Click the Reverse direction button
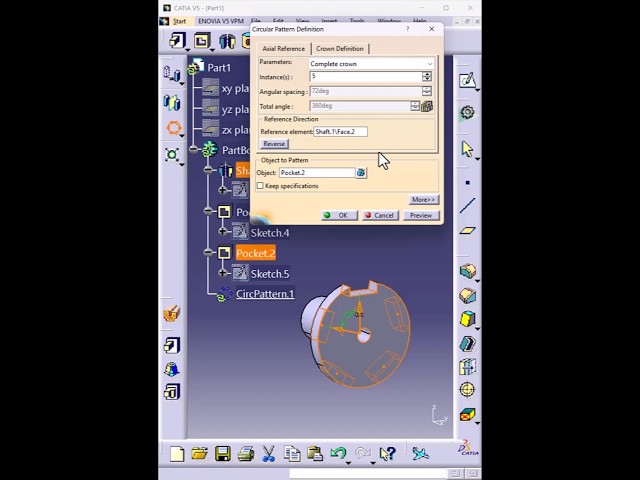The width and height of the screenshot is (640, 480). tap(274, 144)
